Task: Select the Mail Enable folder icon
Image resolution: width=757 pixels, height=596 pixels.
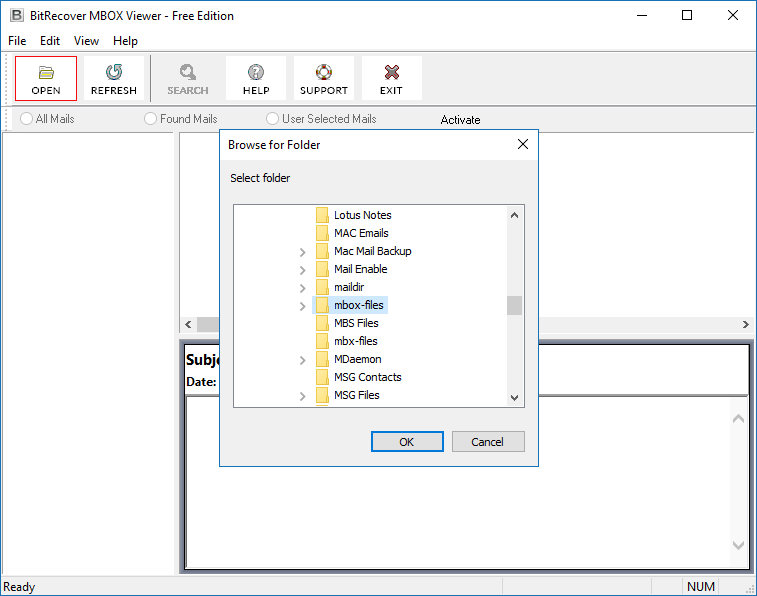Action: point(322,269)
